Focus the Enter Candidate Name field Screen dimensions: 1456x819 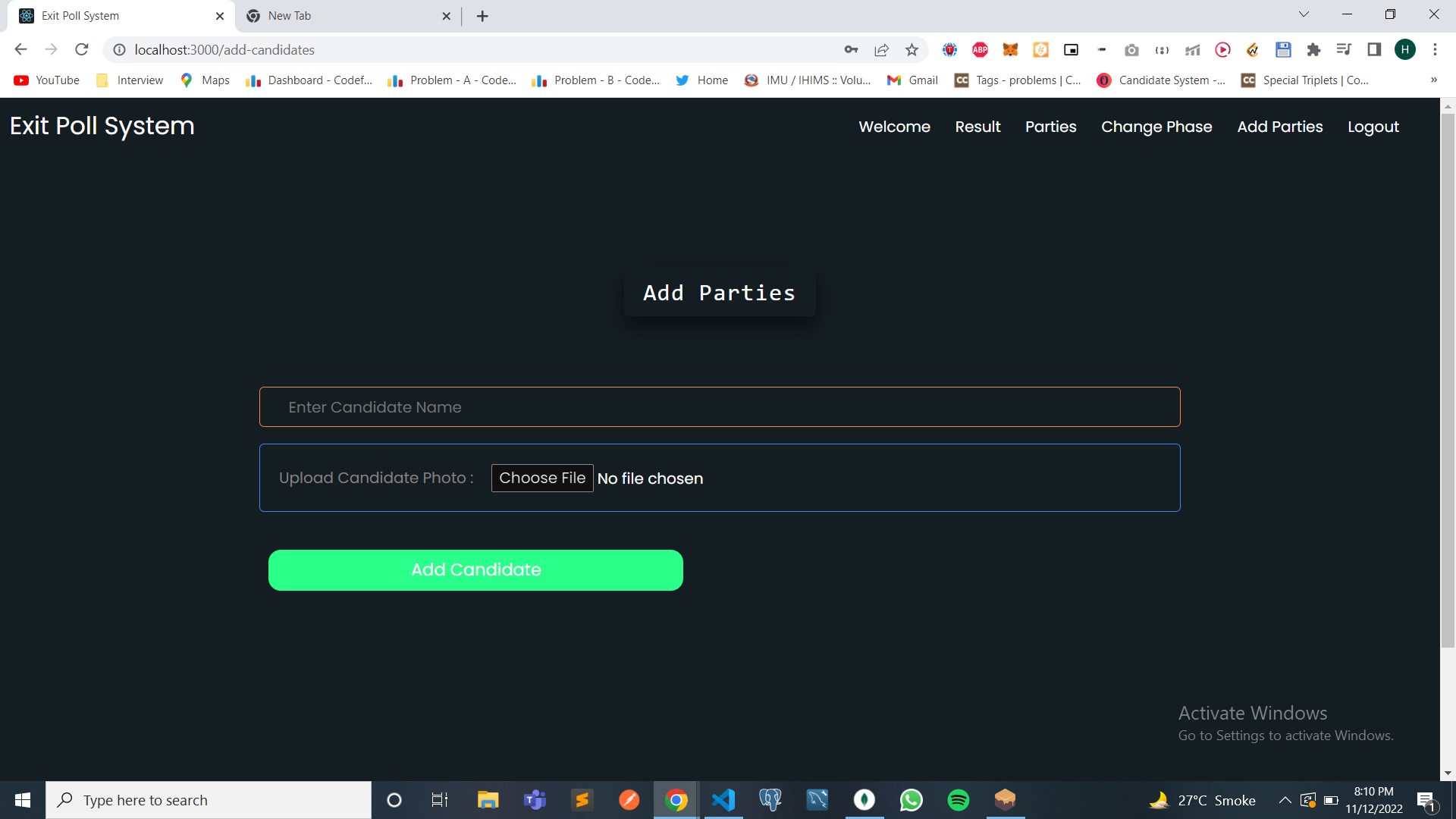point(719,407)
